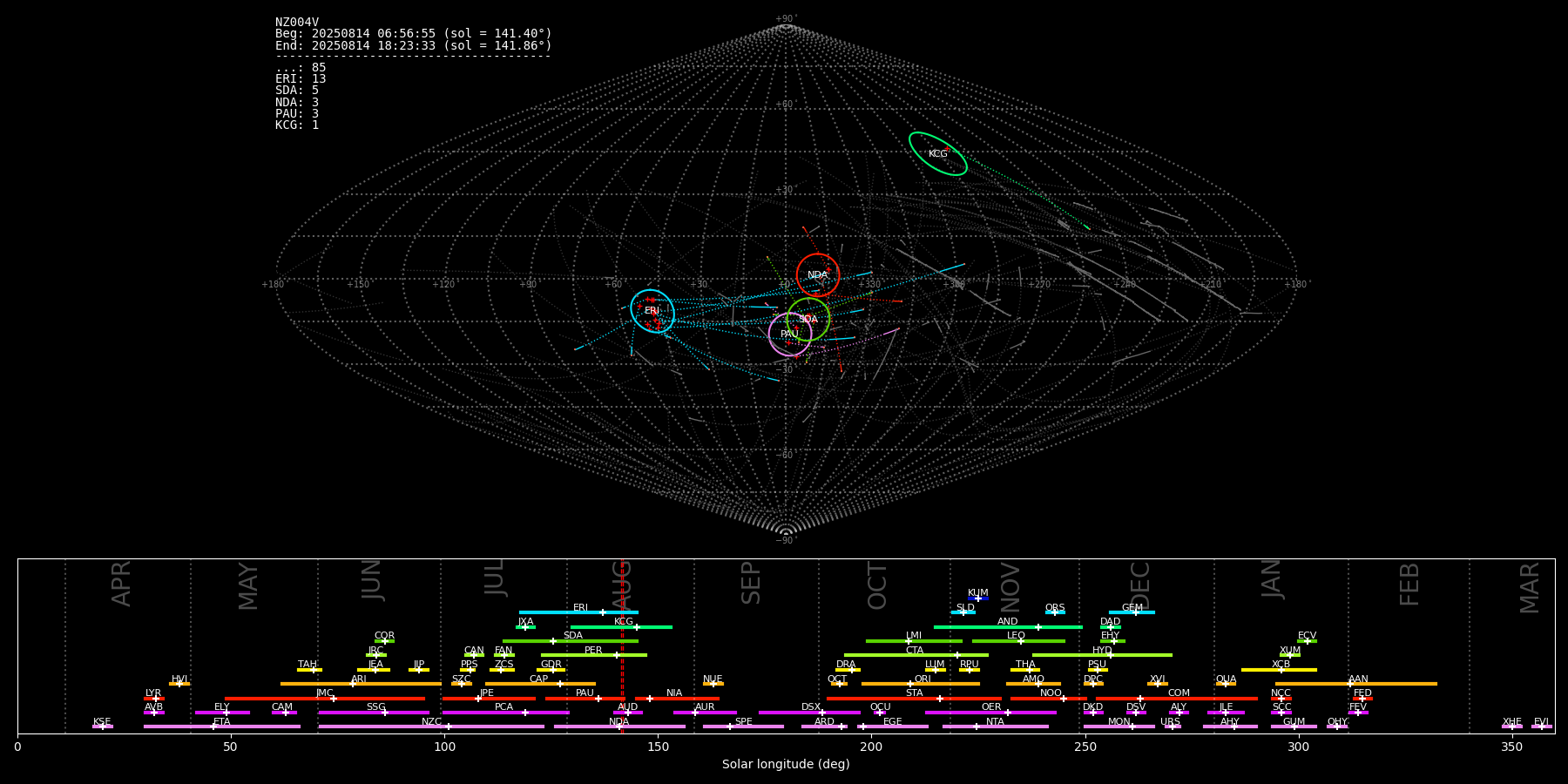
Task: Click the 'Solar longitude (deg)' axis label
Action: (786, 765)
